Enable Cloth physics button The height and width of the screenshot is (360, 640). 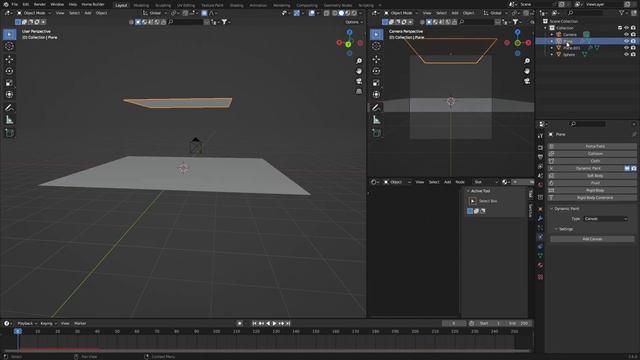[x=592, y=161]
